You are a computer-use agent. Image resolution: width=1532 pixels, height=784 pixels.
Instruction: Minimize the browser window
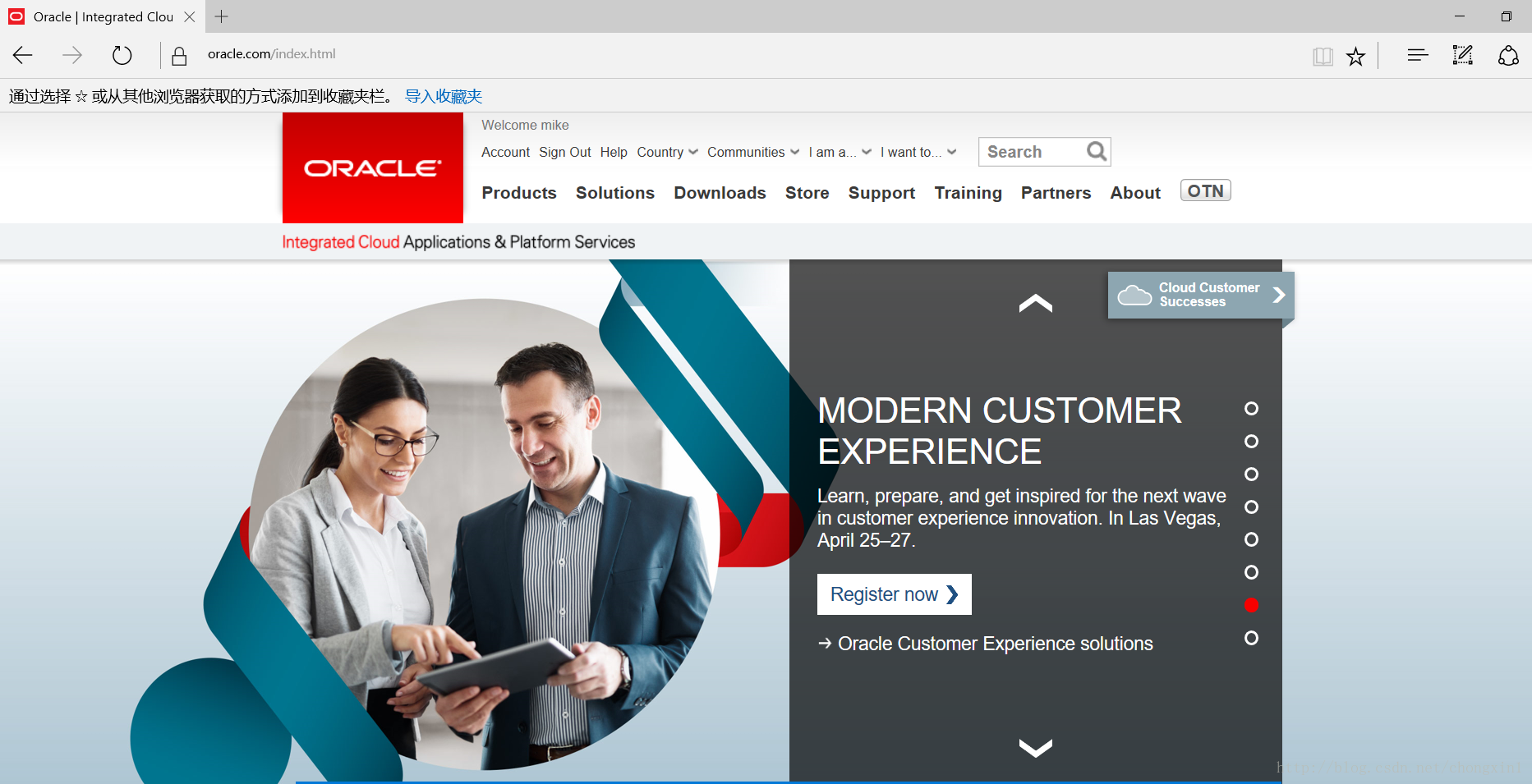pyautogui.click(x=1460, y=16)
